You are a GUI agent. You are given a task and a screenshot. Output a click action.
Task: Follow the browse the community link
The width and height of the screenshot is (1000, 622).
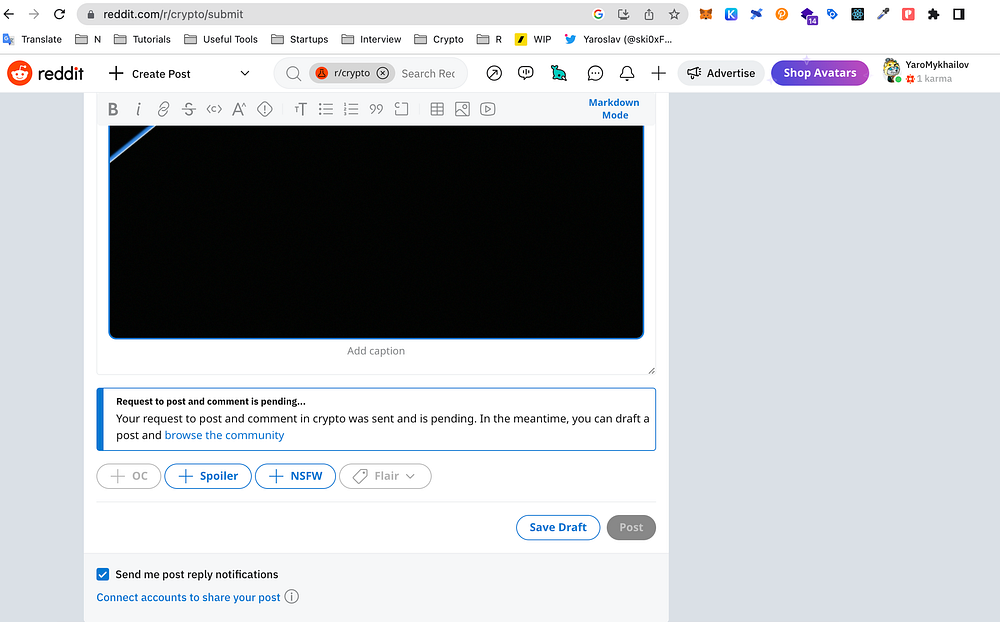[x=224, y=435]
